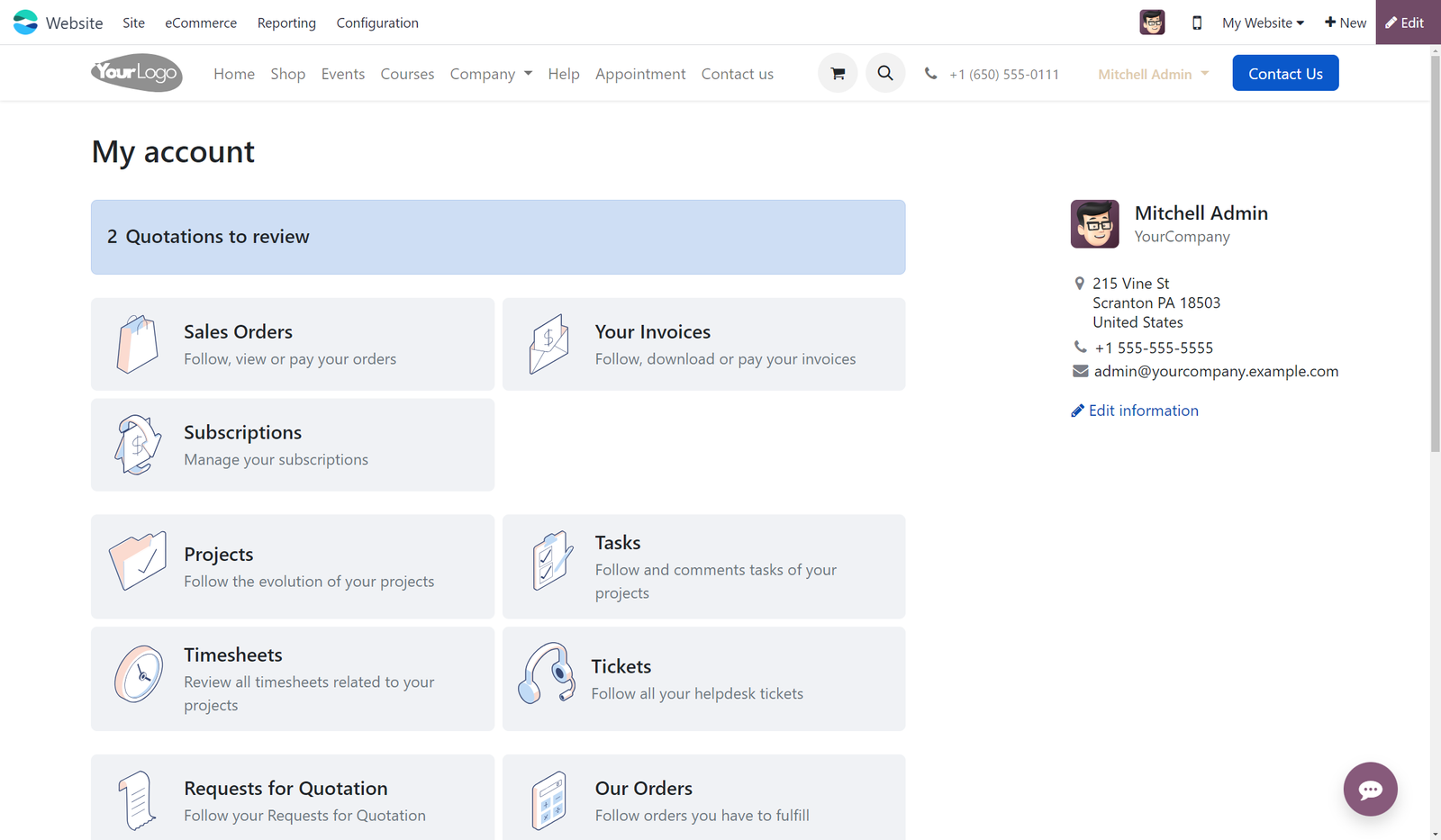Click the Tickets headset icon
This screenshot has height=840, width=1441.
pos(547,673)
